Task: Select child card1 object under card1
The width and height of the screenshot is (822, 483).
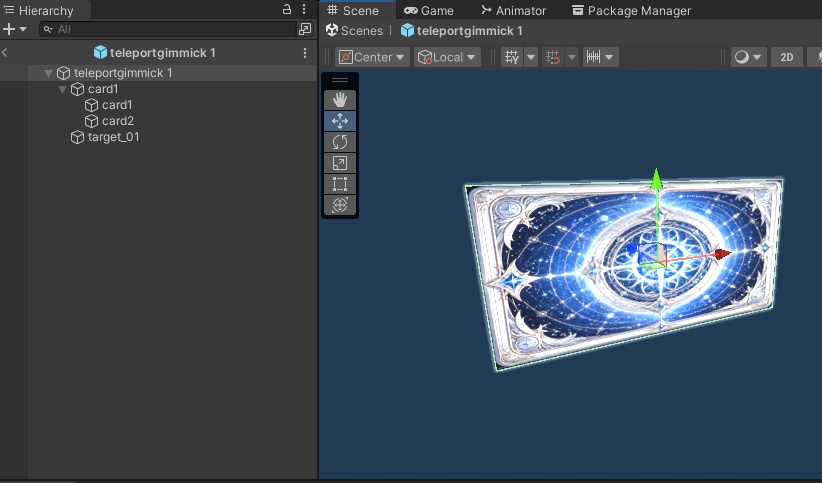Action: click(x=117, y=105)
